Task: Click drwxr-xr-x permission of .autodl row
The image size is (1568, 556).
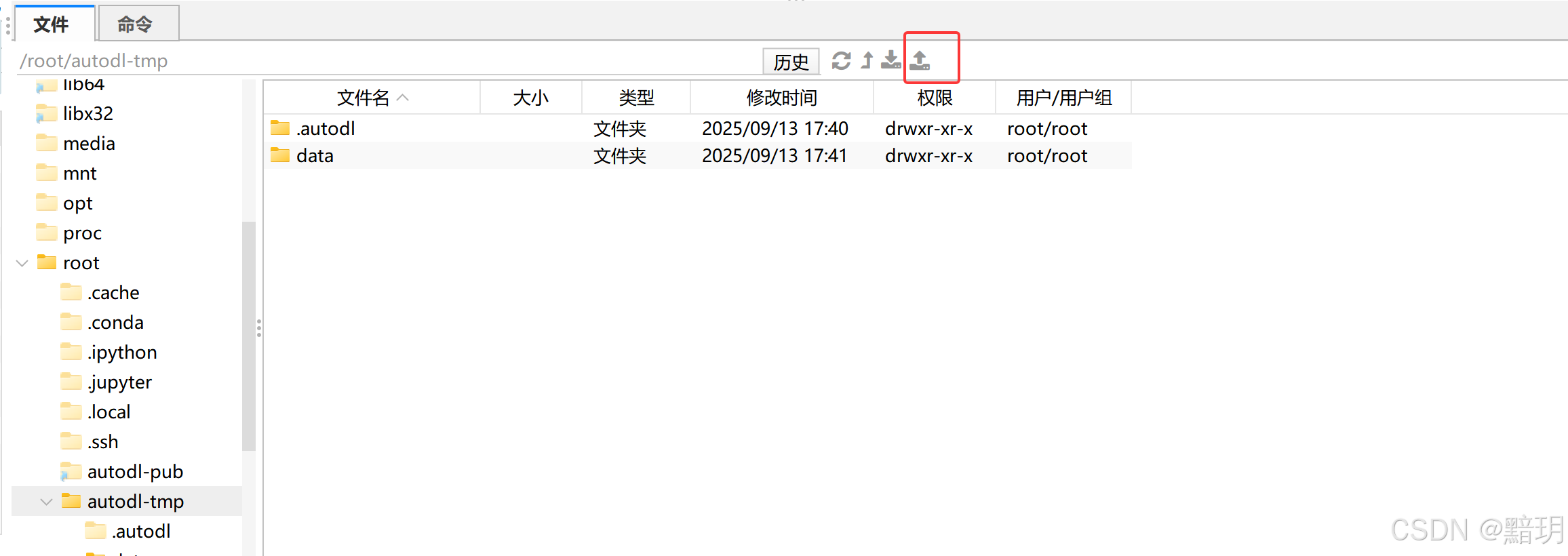Action: (x=929, y=128)
